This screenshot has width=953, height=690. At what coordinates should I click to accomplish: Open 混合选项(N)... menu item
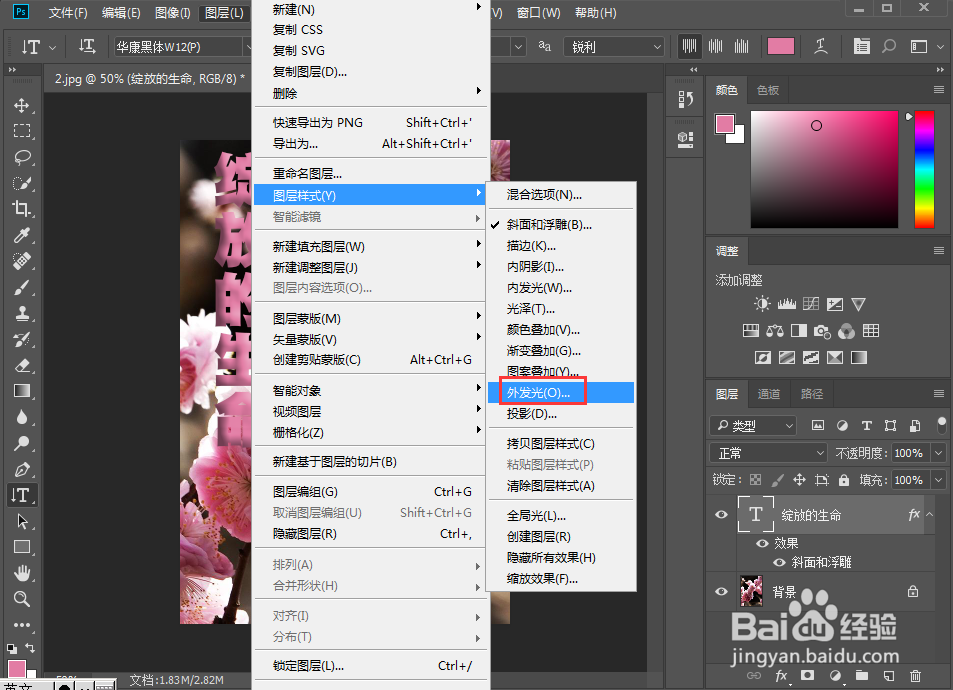(561, 195)
